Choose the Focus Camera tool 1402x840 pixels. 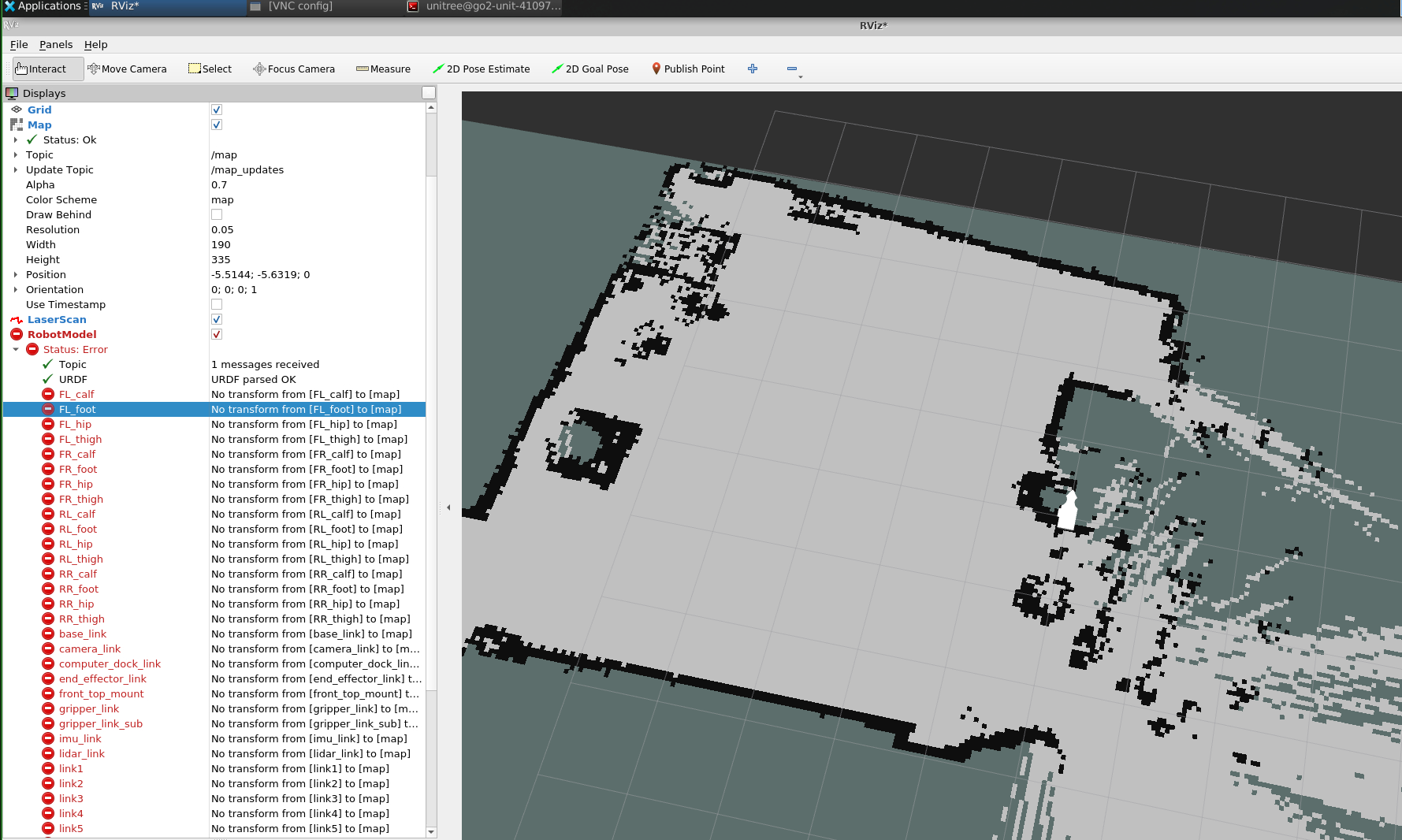tap(293, 69)
